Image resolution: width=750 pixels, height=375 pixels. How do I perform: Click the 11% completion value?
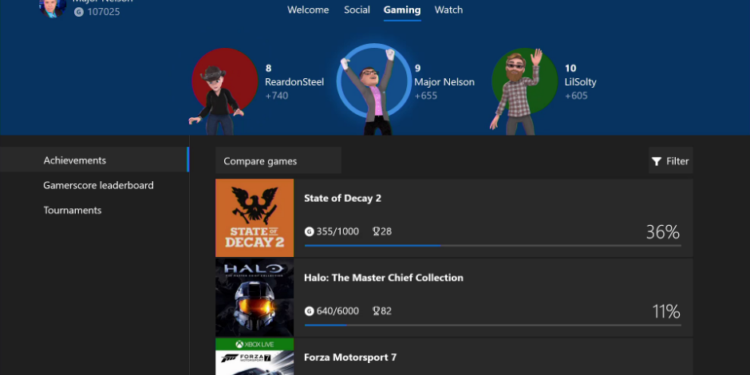[x=666, y=312]
